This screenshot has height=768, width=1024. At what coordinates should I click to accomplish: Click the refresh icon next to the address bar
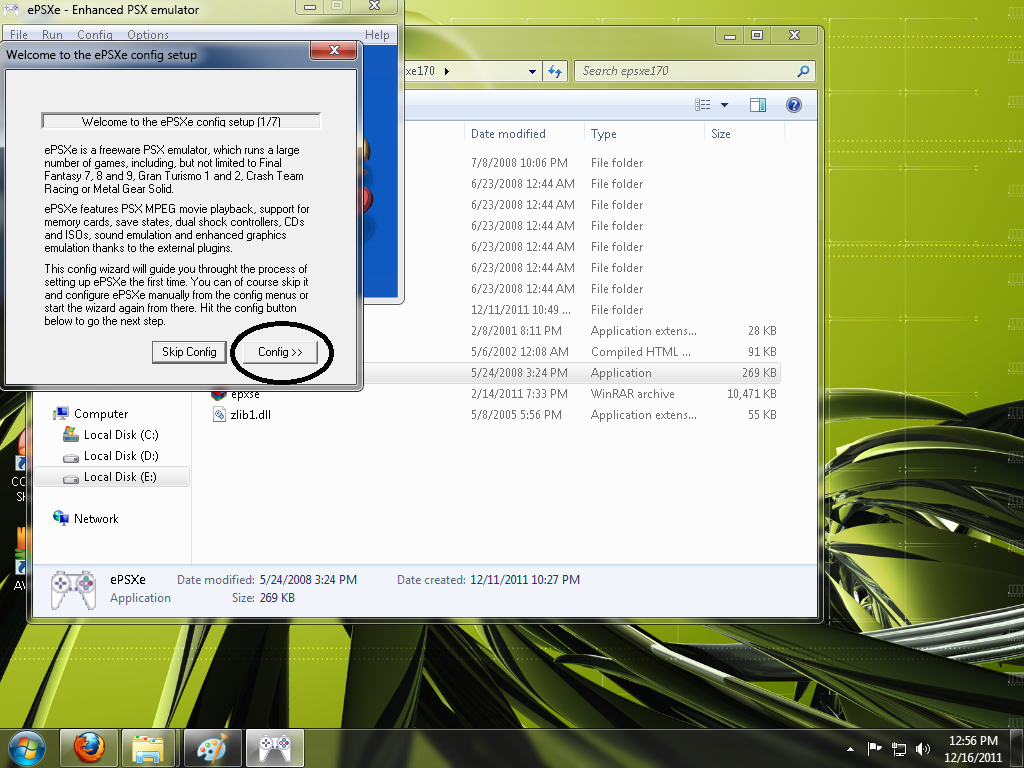tap(554, 71)
